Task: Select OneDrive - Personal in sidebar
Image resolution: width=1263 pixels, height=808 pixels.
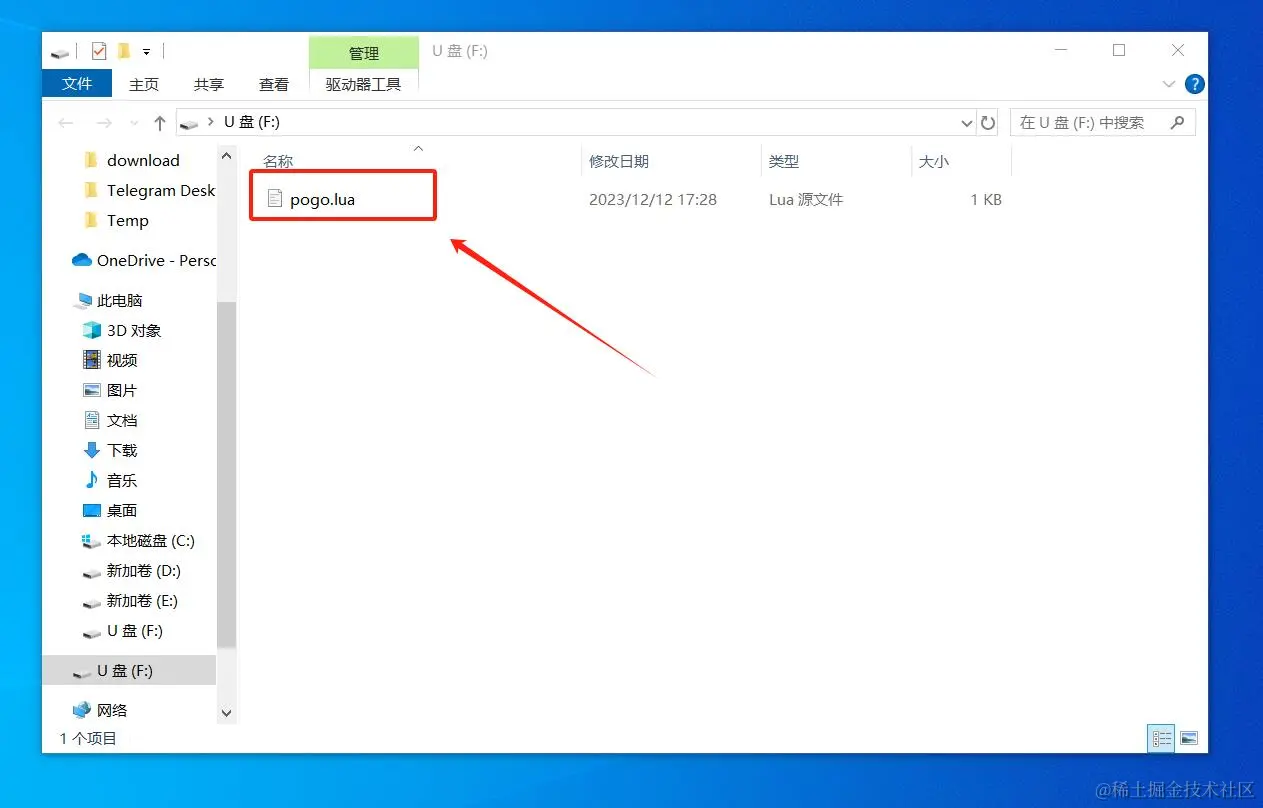Action: (156, 260)
